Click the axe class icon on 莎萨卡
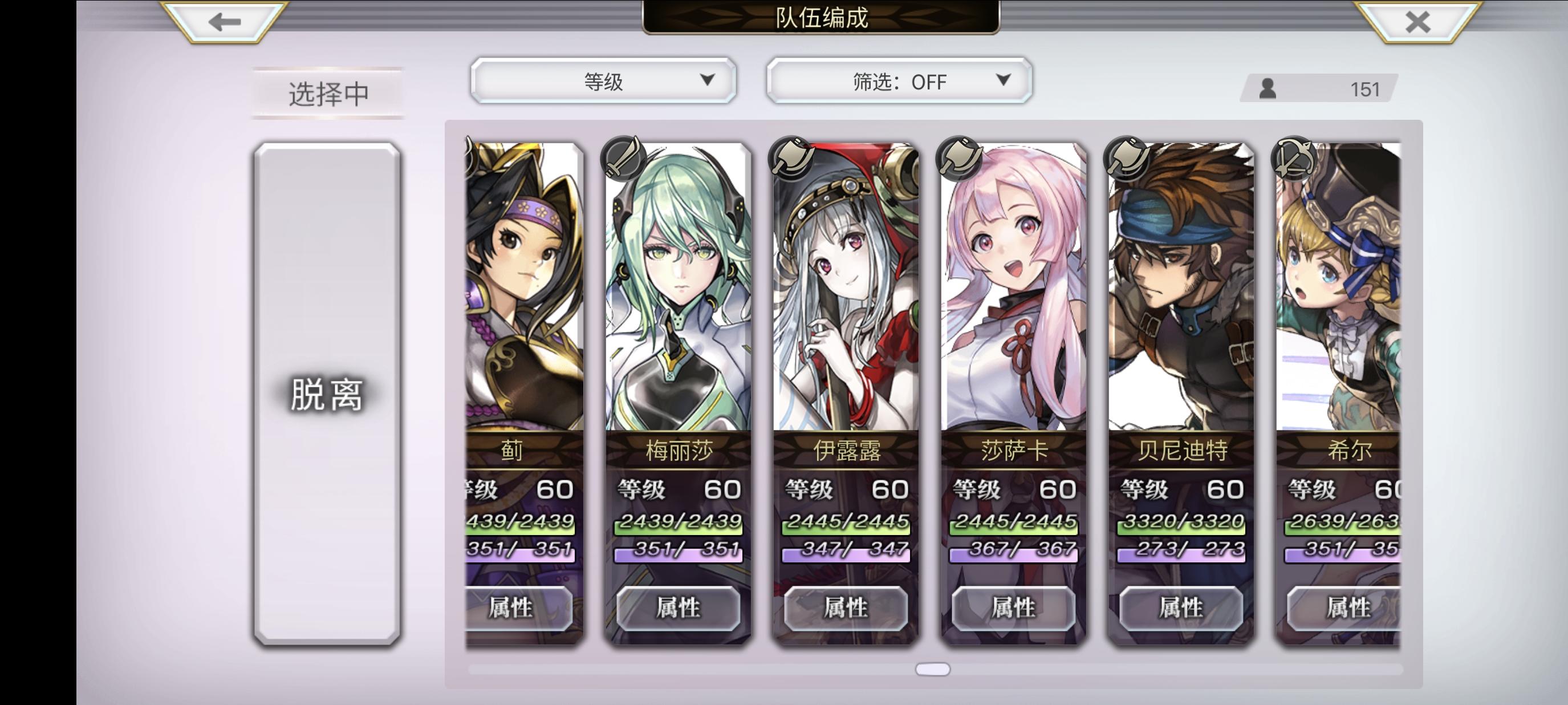This screenshot has height=705, width=1568. [960, 159]
